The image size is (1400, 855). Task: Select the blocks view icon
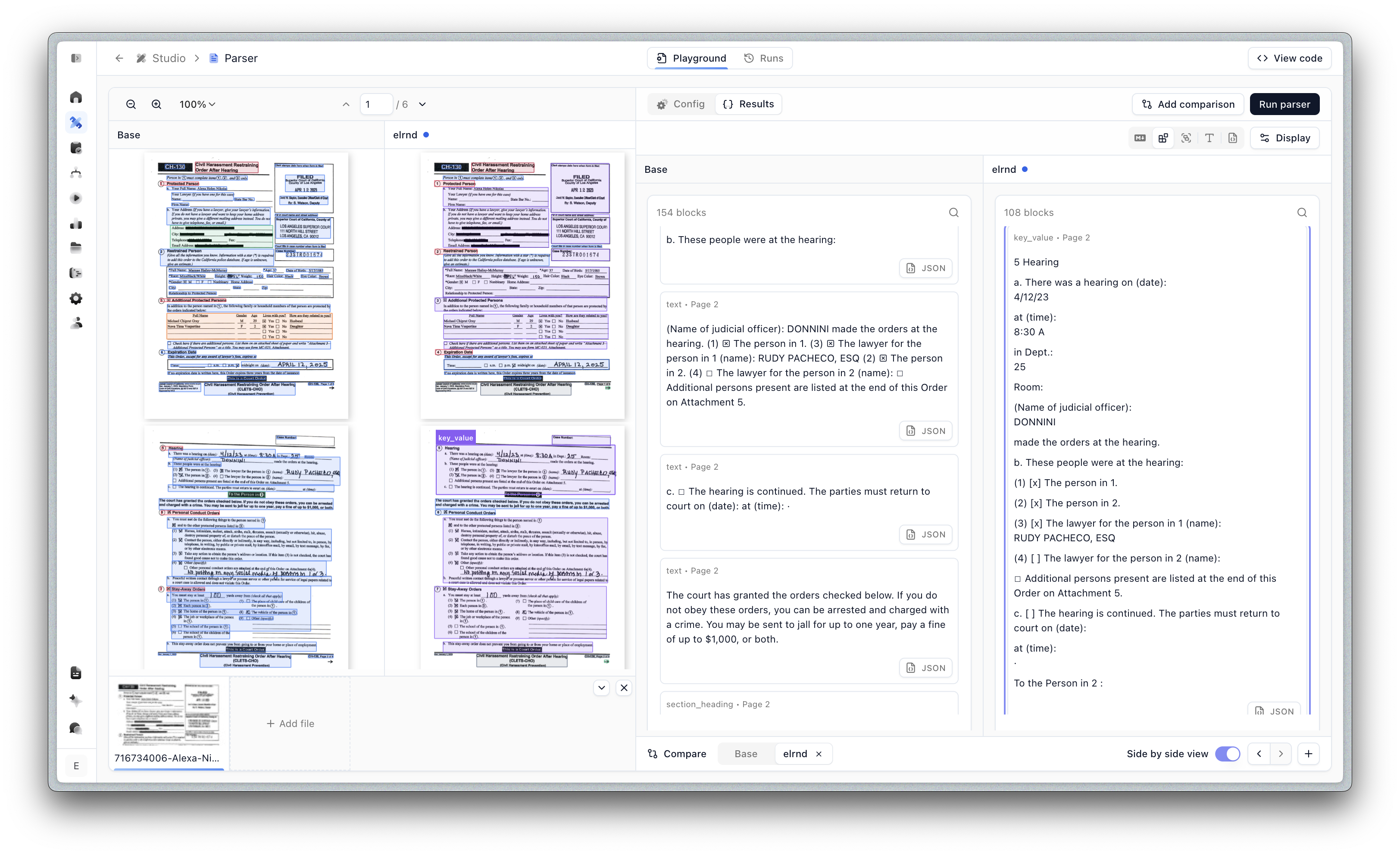(x=1163, y=138)
